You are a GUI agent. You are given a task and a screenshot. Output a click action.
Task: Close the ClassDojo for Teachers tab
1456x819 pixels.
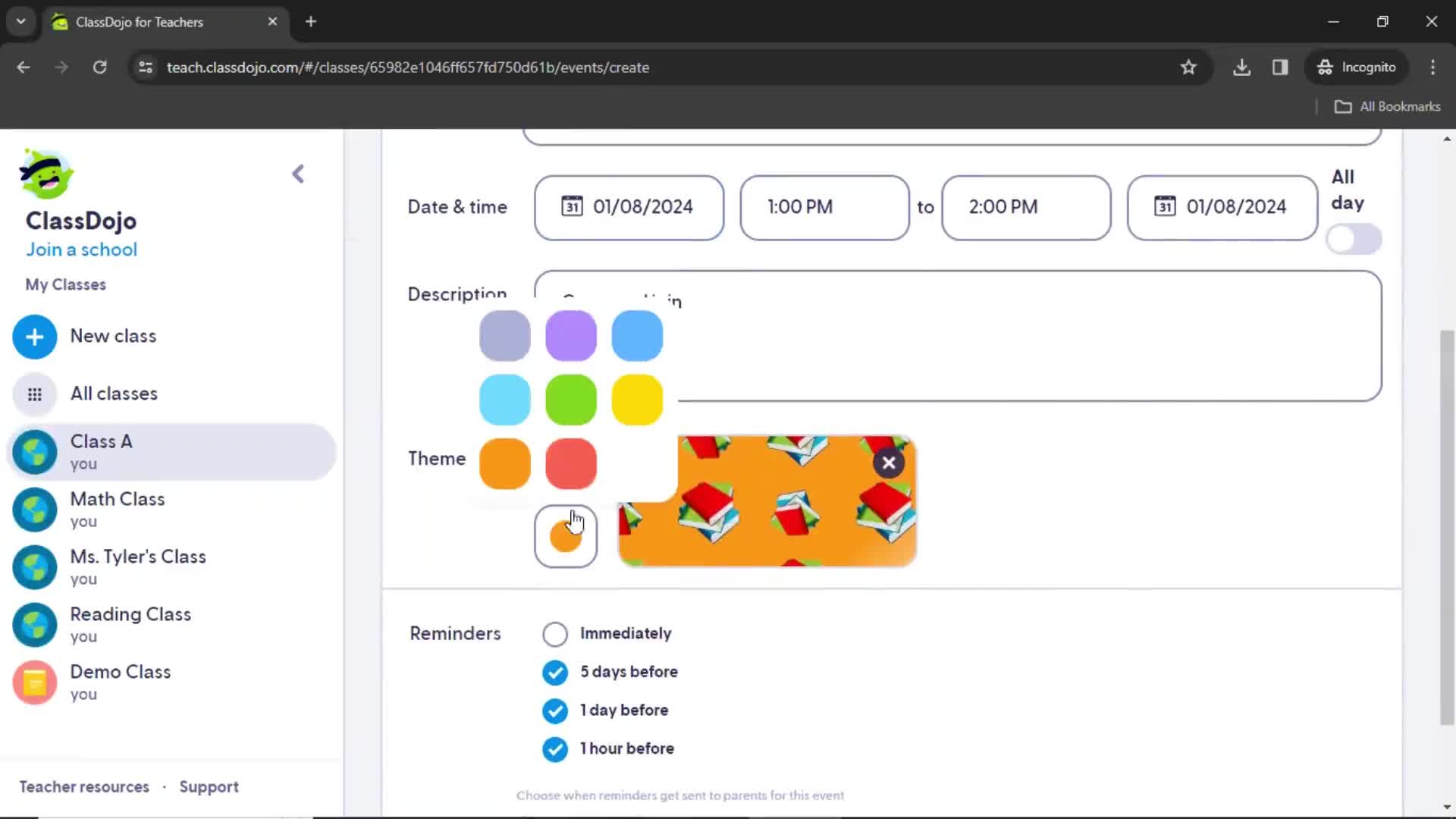click(x=272, y=22)
